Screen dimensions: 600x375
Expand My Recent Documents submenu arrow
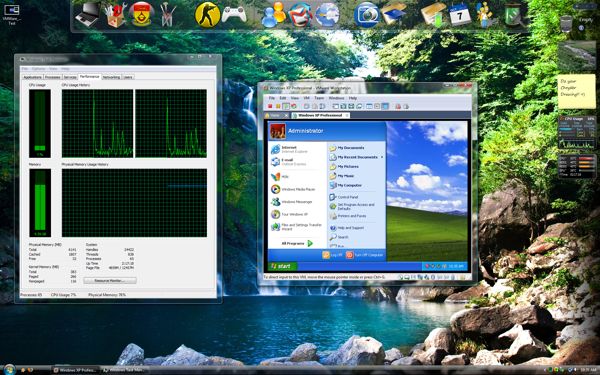click(x=382, y=157)
